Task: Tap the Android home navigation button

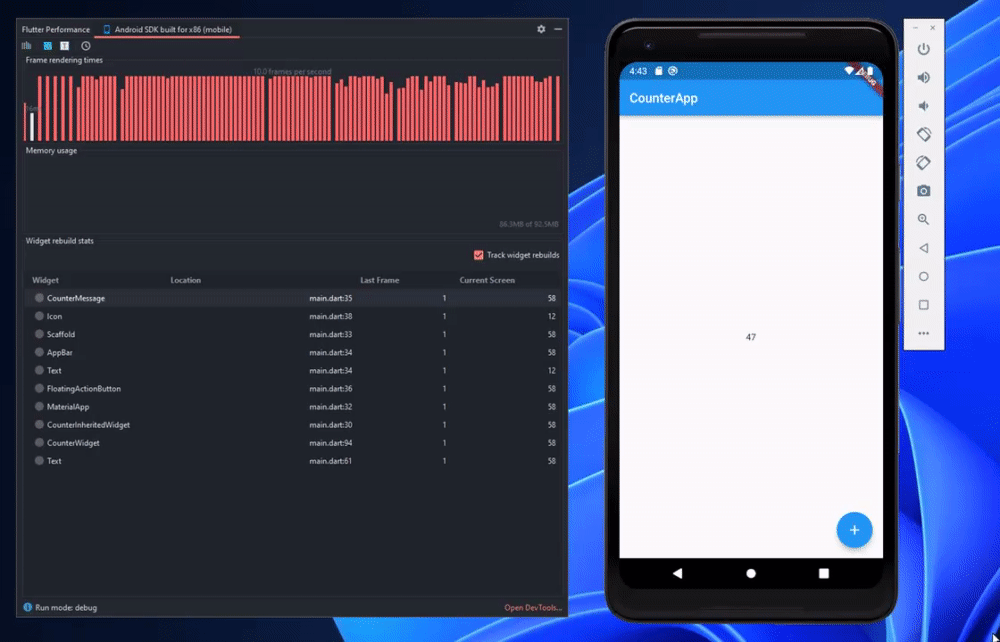Action: coord(751,573)
